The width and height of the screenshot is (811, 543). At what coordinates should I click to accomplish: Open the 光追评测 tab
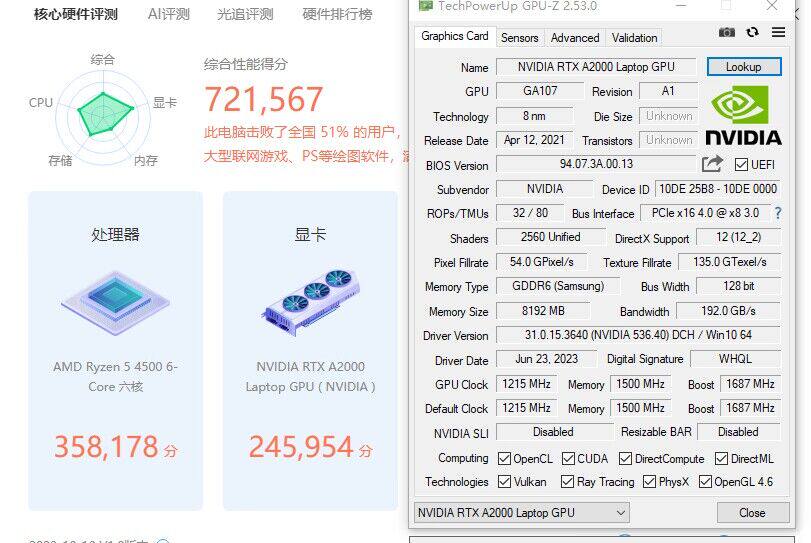[245, 14]
